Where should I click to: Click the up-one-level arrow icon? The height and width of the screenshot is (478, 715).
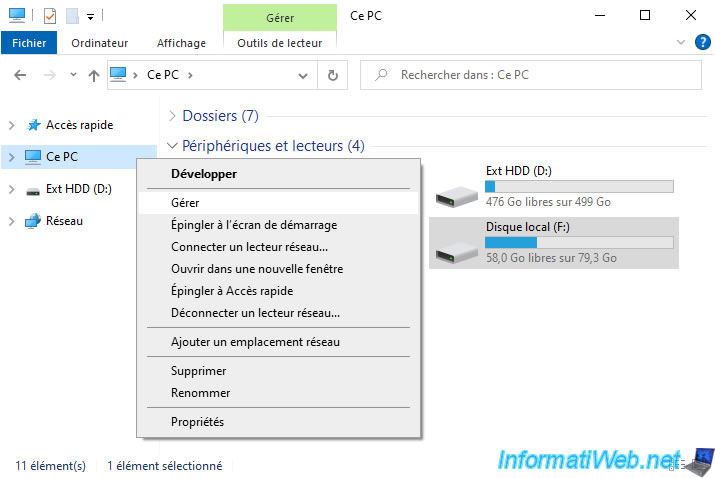94,75
